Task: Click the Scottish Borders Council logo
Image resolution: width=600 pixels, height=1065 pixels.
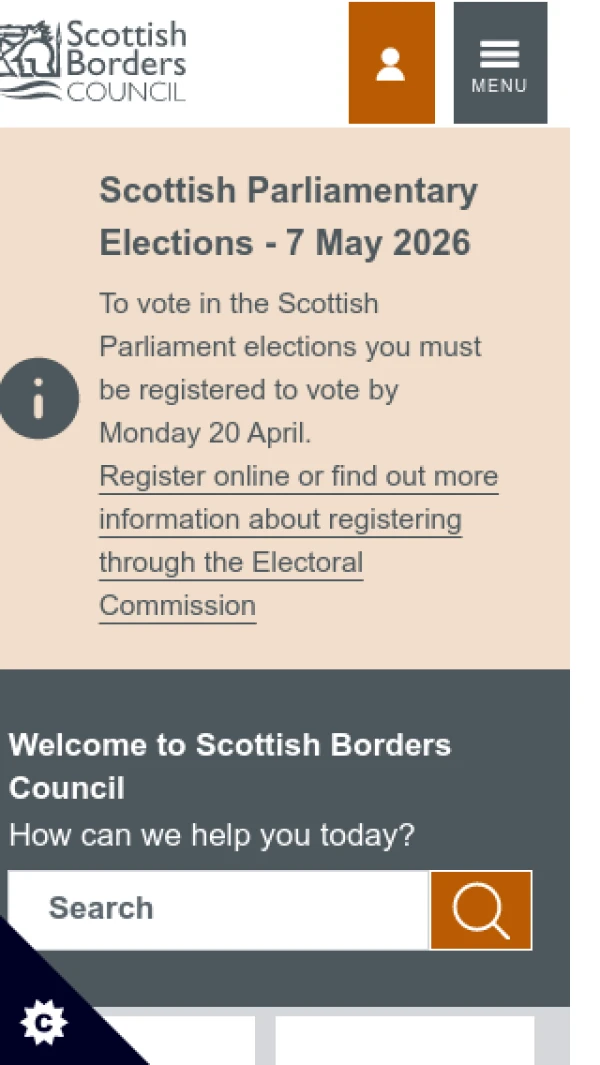Action: 93,62
